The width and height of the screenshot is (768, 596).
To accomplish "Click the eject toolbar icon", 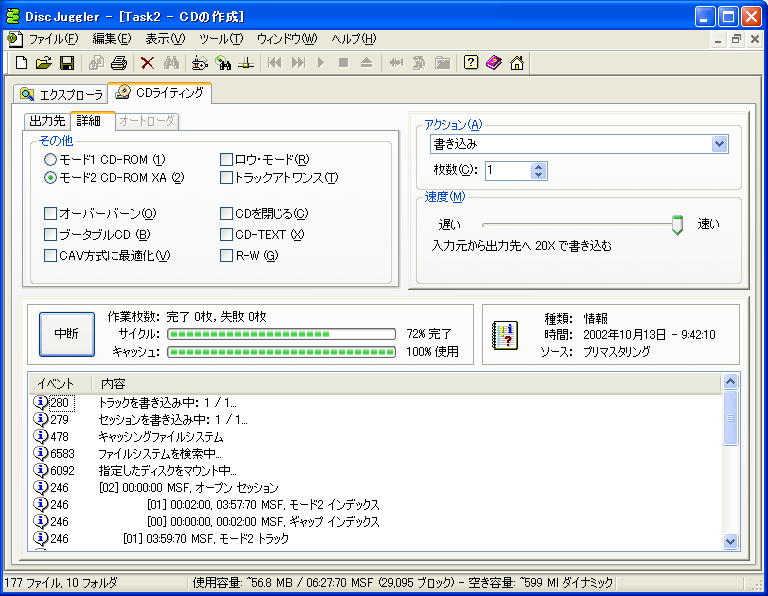I will (366, 63).
